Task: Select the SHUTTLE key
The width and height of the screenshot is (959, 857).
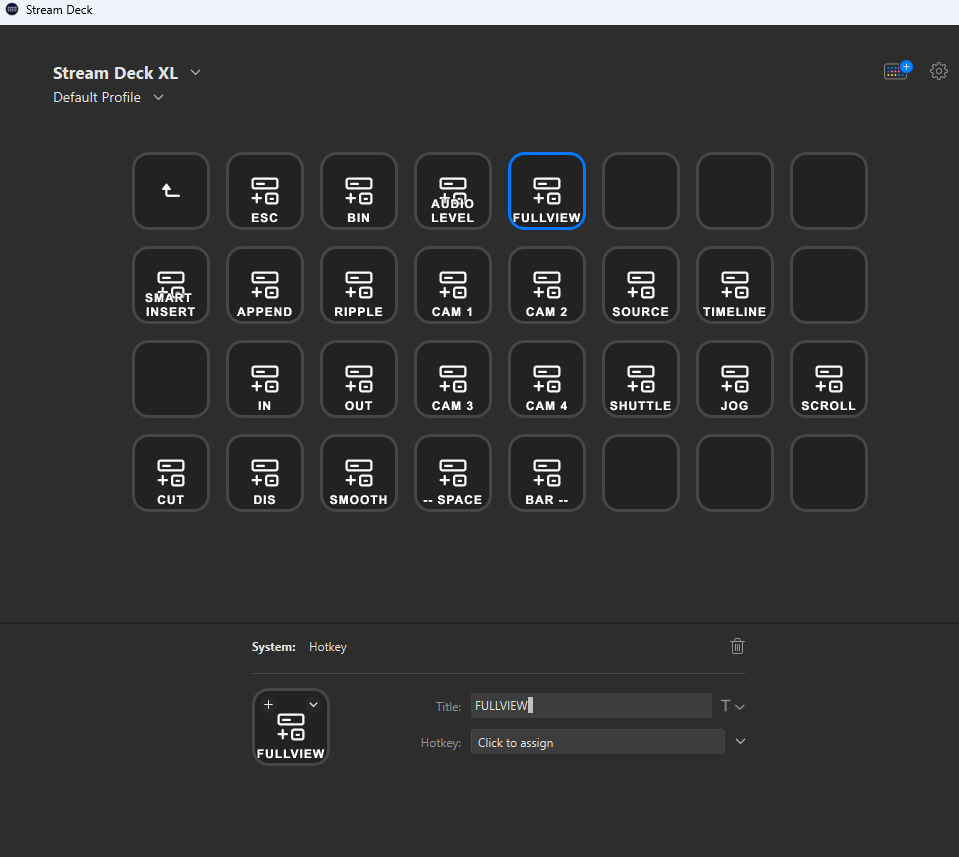Action: 641,379
